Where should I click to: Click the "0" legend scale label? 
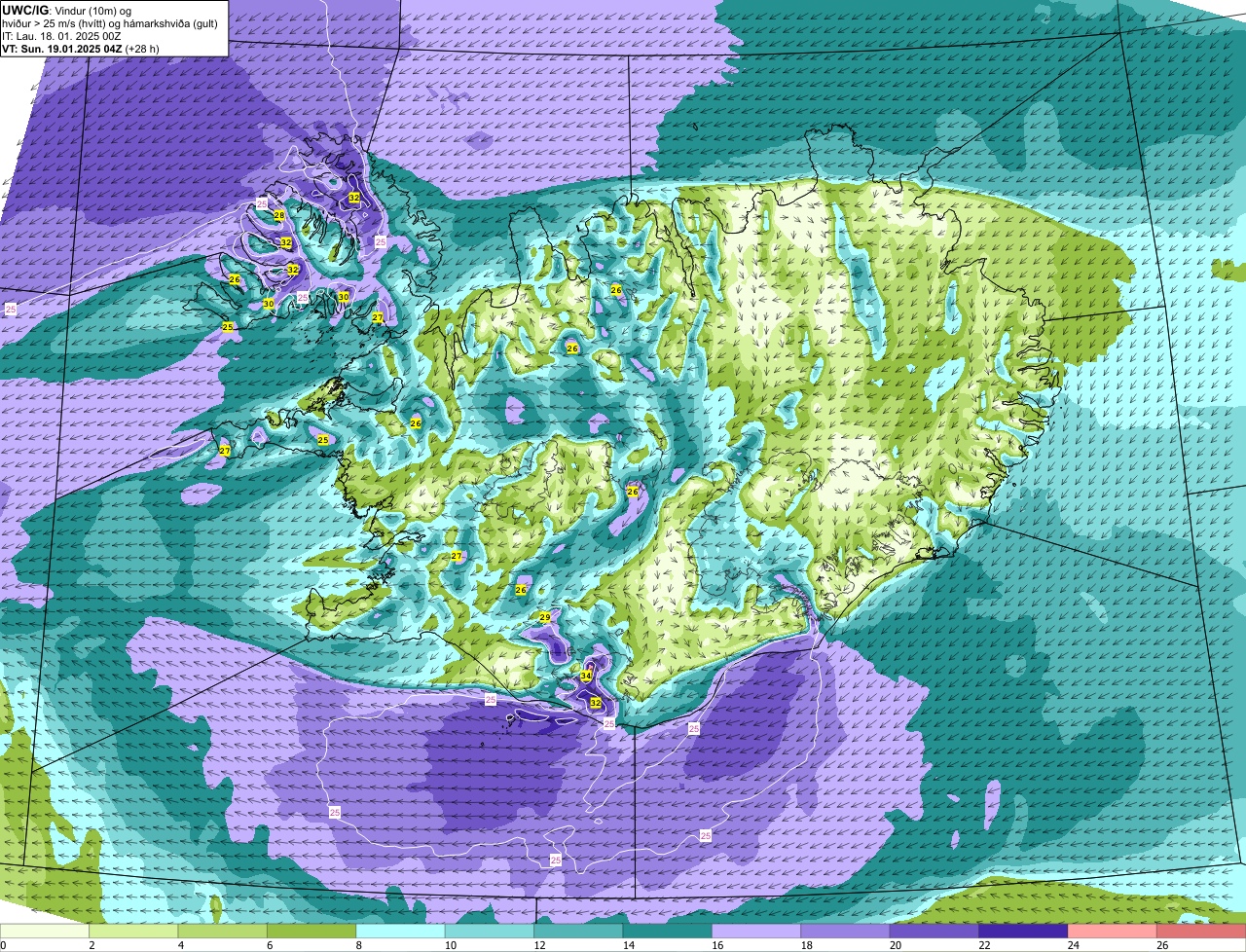(3, 945)
